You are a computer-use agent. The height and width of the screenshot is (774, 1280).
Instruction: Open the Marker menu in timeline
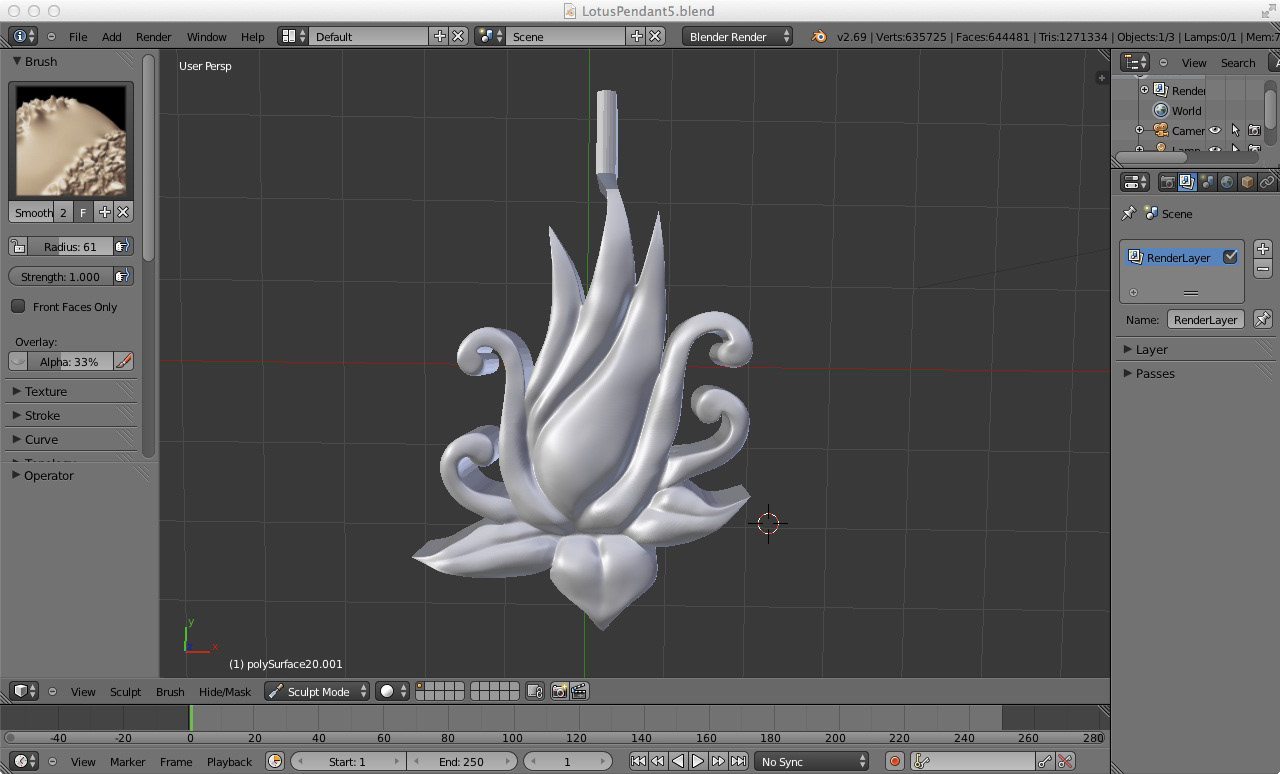(127, 761)
